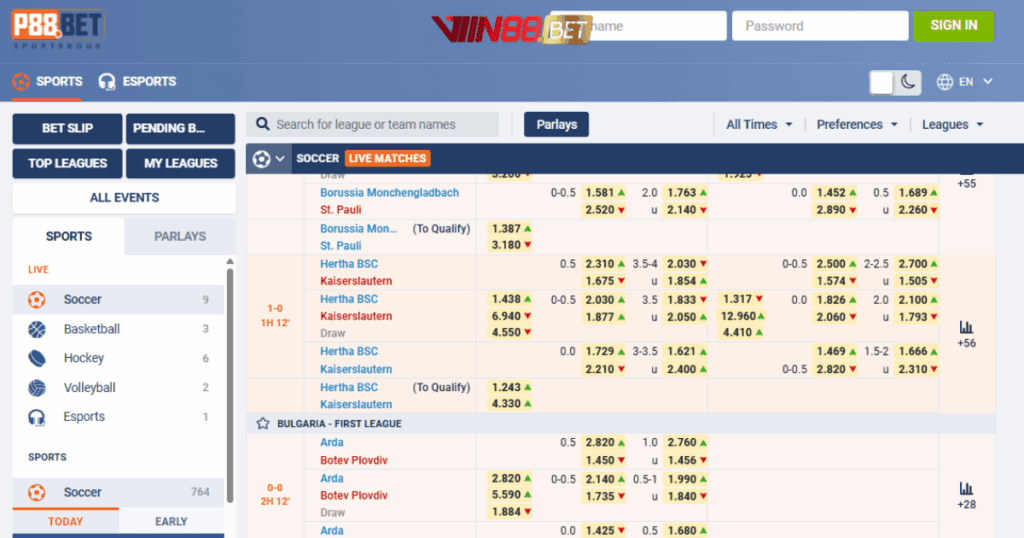
Task: Click the Password input field
Action: tap(819, 26)
